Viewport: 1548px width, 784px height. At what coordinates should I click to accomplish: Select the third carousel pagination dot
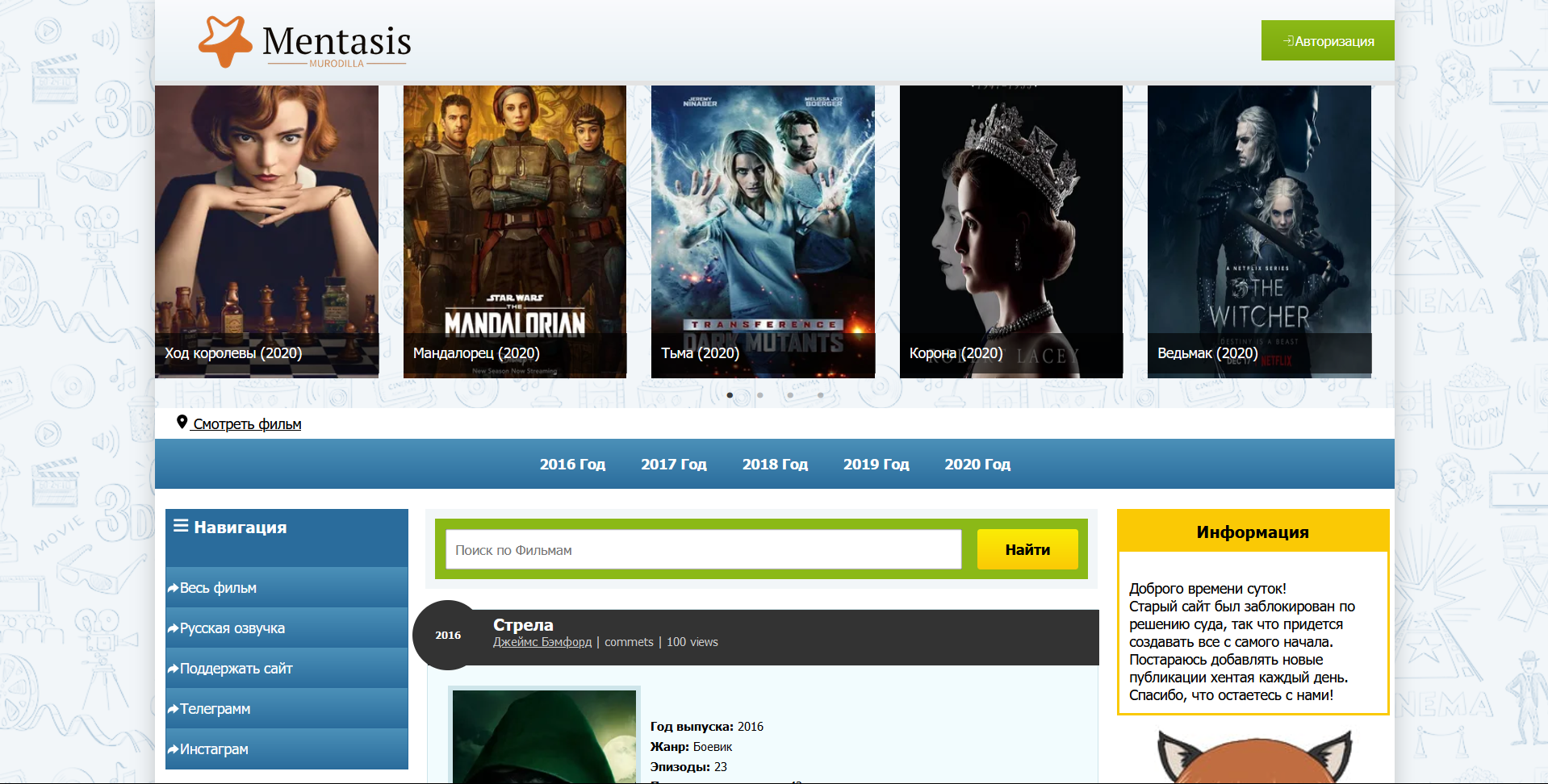coord(790,395)
